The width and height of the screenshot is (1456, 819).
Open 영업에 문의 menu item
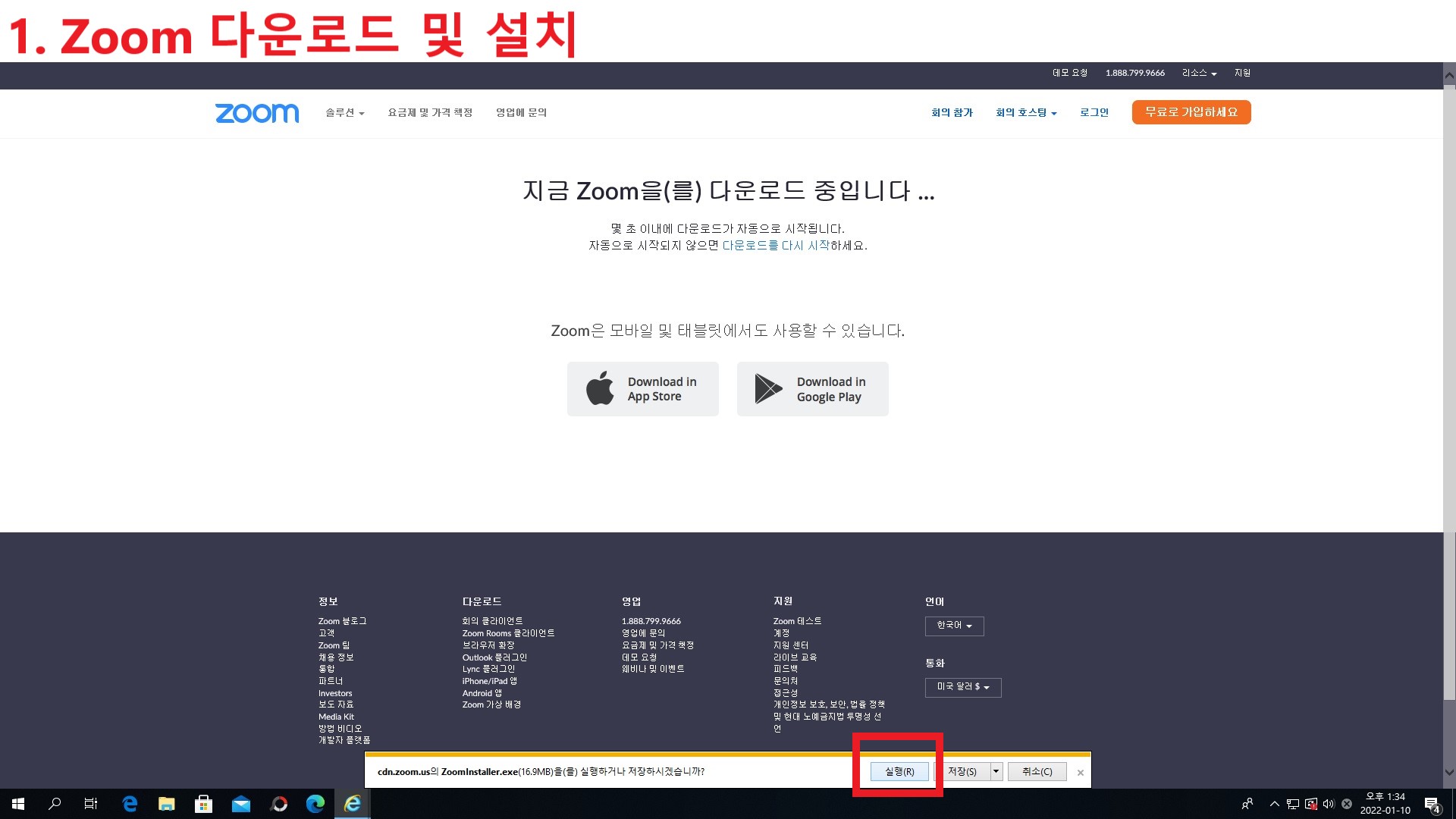521,112
